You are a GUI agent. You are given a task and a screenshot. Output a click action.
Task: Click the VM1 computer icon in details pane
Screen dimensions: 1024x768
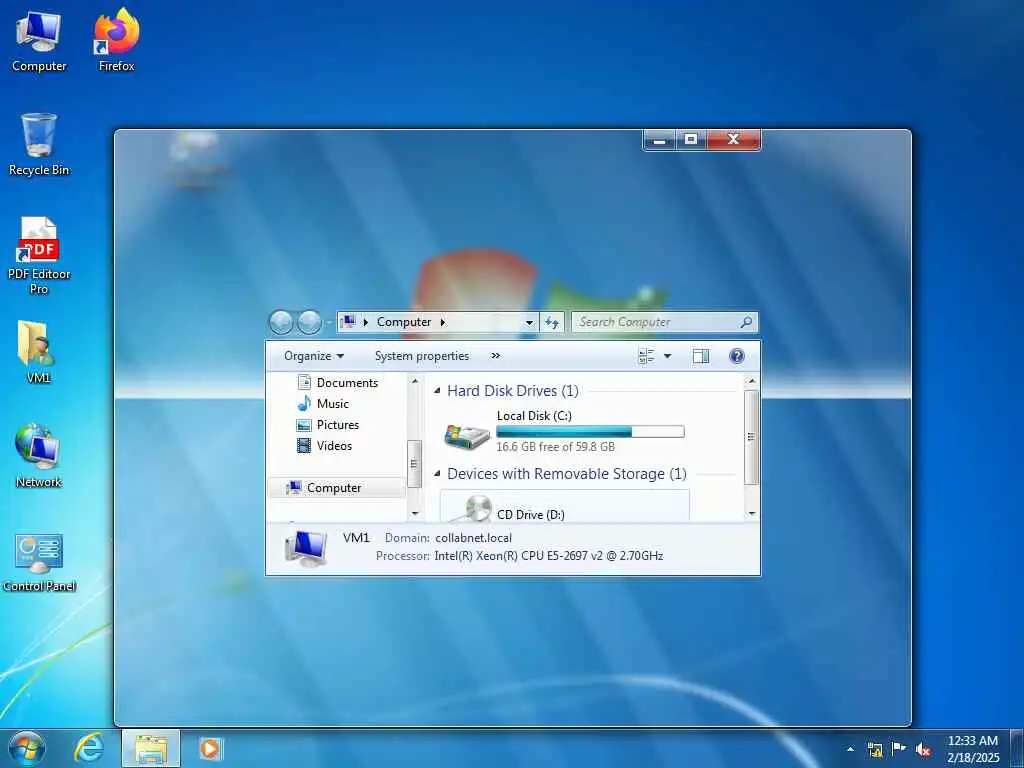click(306, 547)
